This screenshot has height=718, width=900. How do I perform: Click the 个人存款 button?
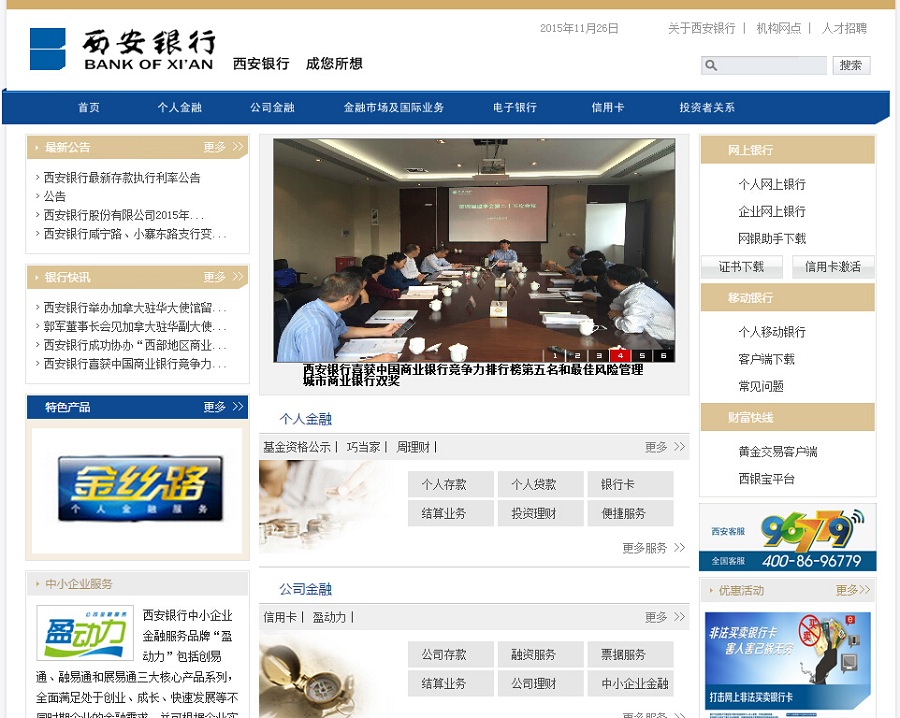point(451,484)
